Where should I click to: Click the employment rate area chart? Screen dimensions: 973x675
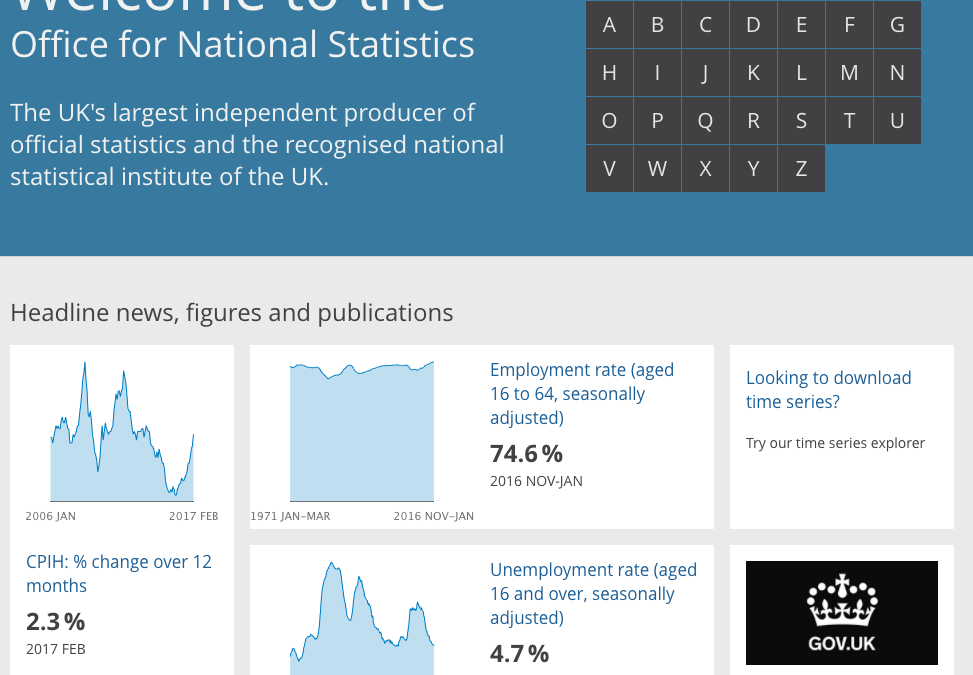tap(362, 432)
